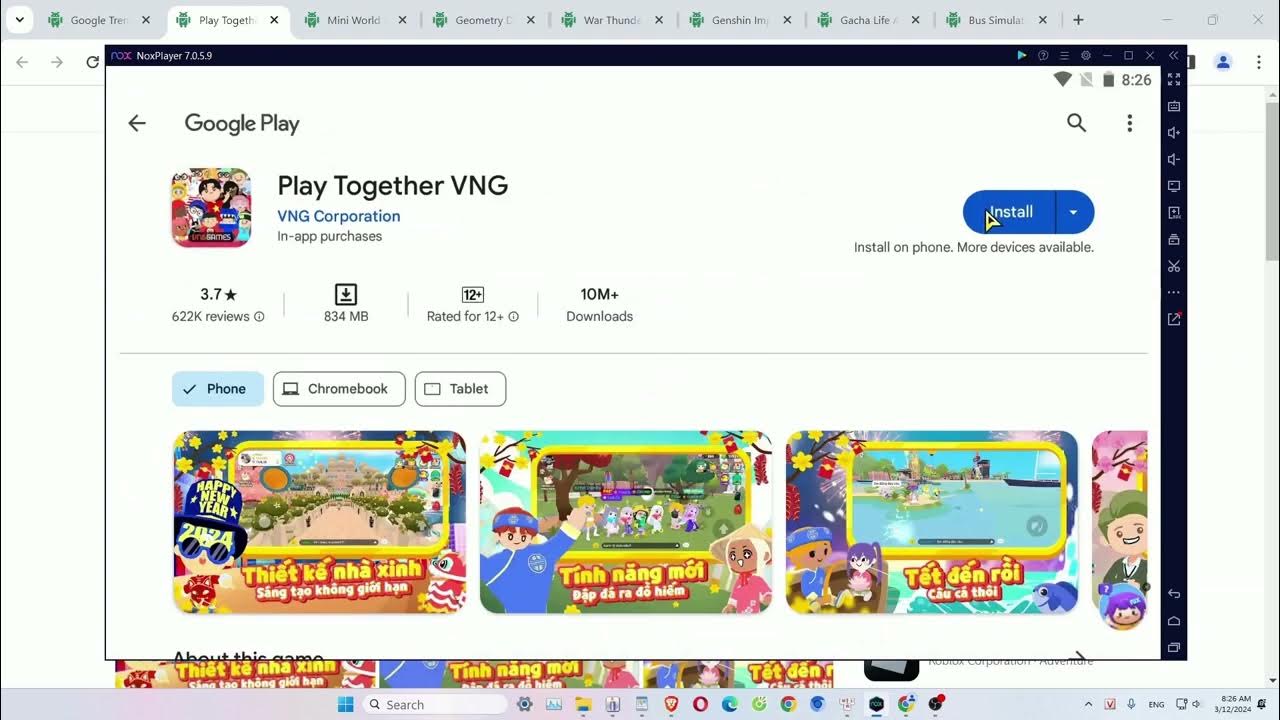
Task: Click the 3.7 star rating text
Action: click(218, 294)
